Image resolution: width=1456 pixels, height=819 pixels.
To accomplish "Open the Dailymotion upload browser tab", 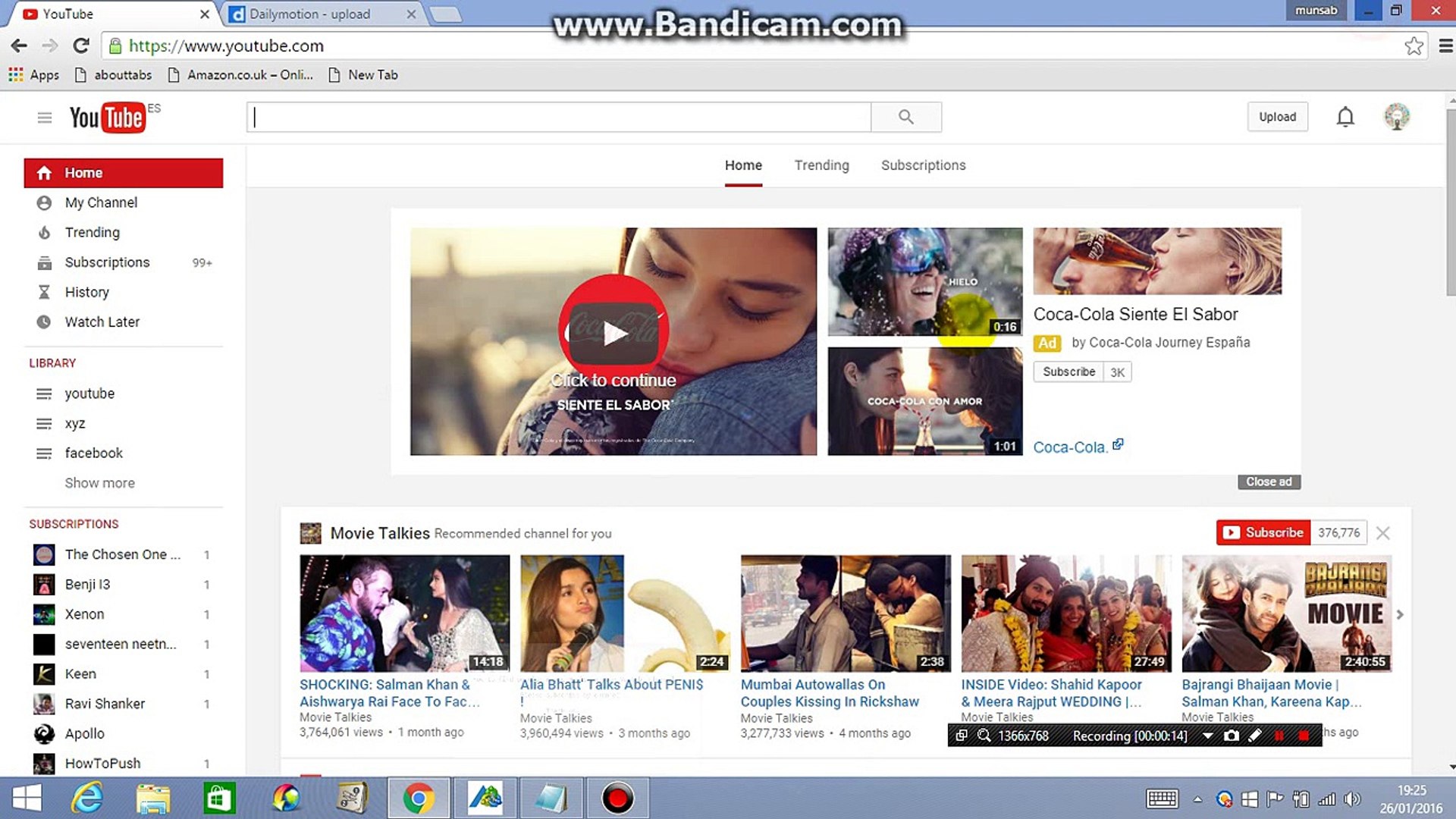I will click(x=310, y=14).
